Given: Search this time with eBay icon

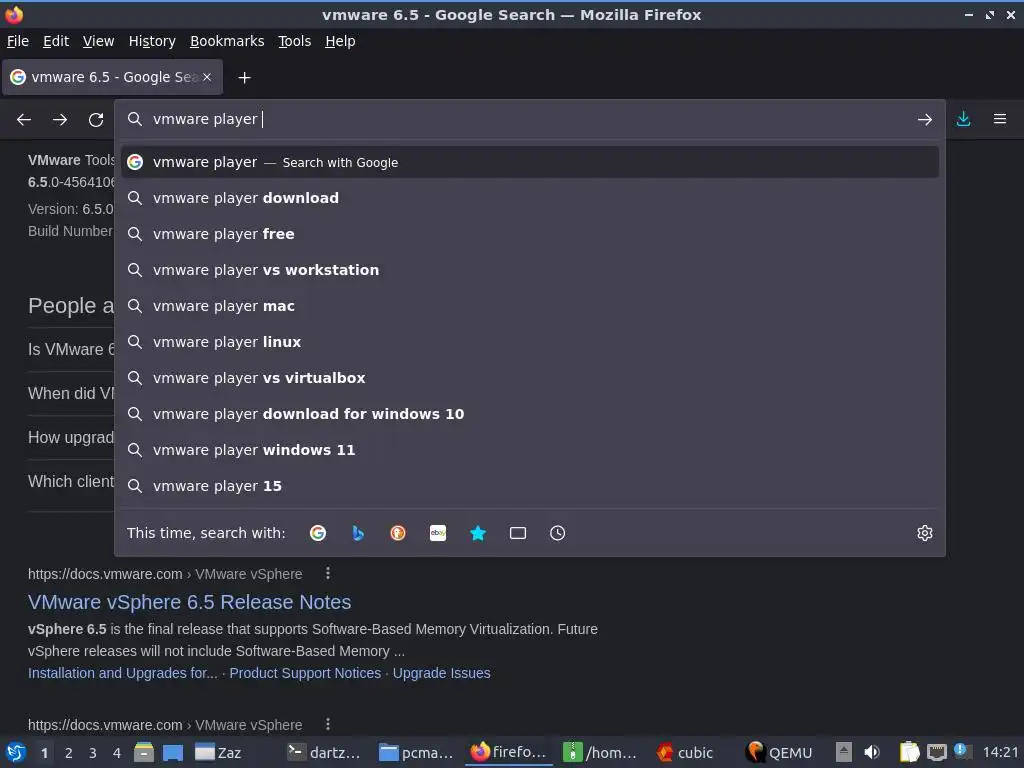Looking at the screenshot, I should click(x=438, y=533).
